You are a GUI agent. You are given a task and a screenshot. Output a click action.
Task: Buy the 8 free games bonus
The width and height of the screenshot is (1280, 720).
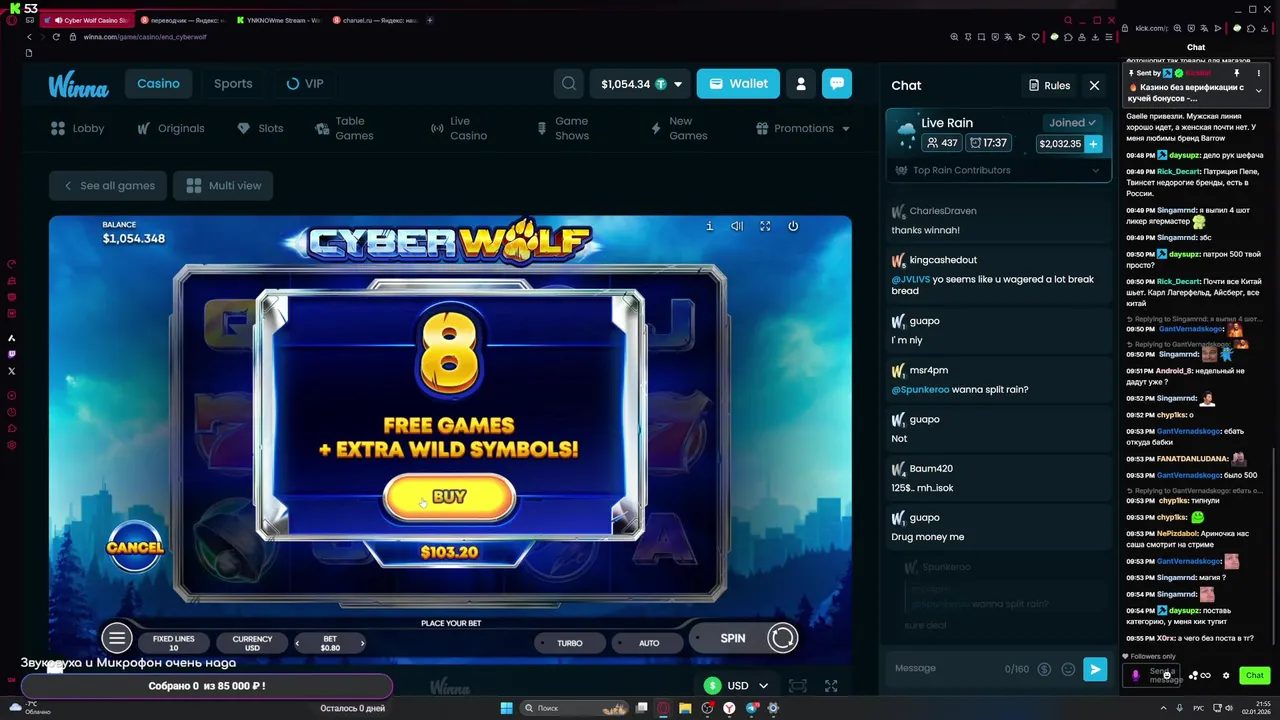pyautogui.click(x=449, y=497)
